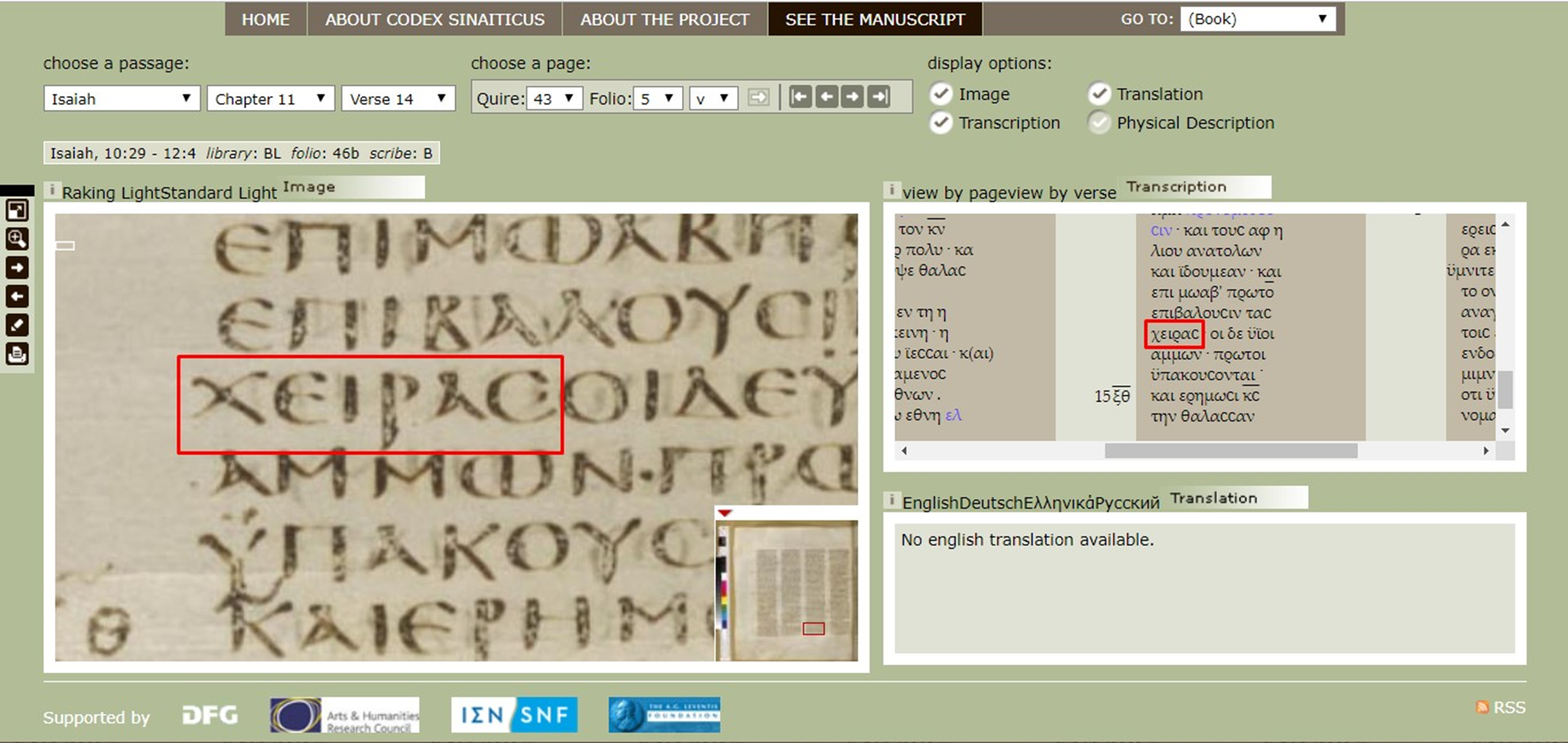Open the Folio 5 dropdown

point(659,99)
